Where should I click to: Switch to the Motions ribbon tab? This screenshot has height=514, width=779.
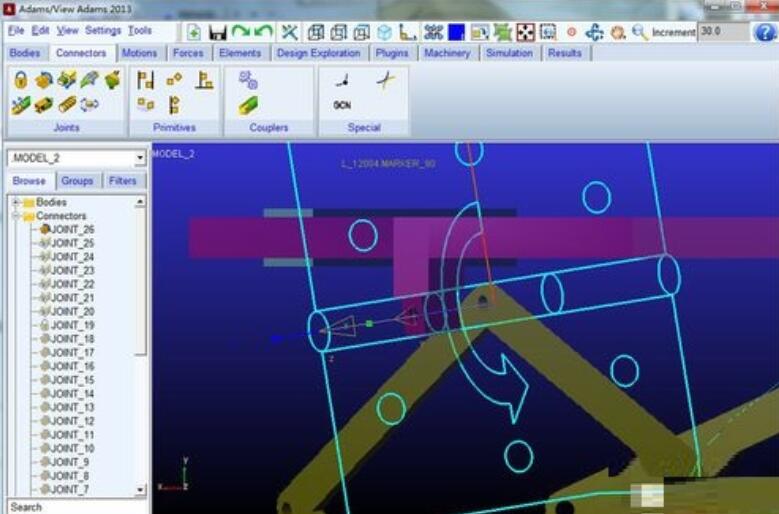140,53
